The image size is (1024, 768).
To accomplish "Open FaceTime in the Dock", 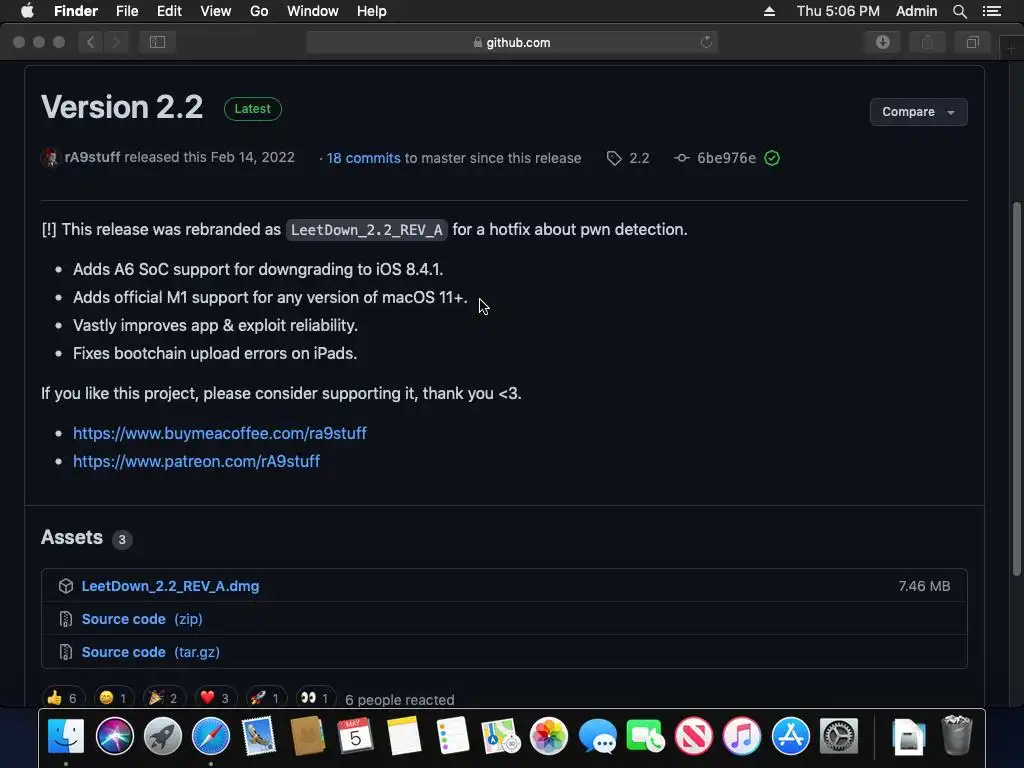I will [x=645, y=736].
